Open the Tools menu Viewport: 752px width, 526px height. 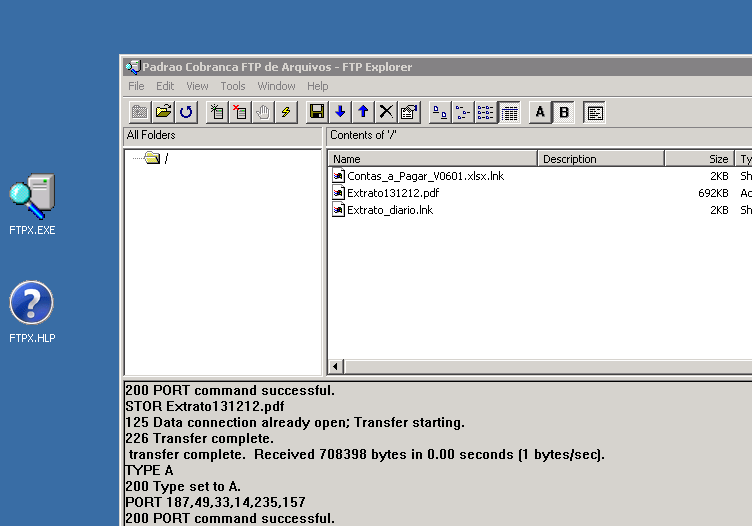point(233,86)
